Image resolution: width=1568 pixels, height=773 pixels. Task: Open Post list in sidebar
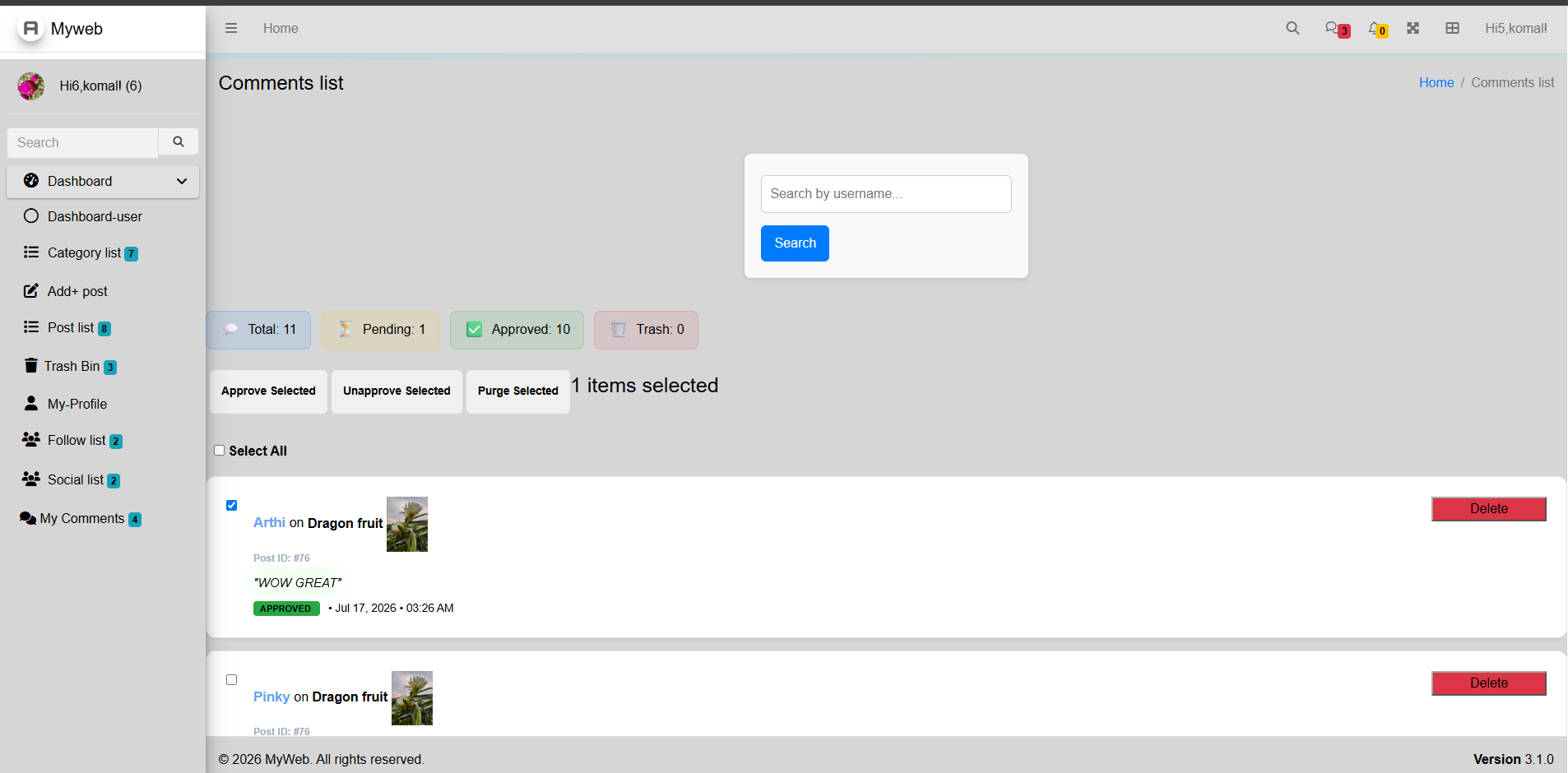[x=103, y=327]
